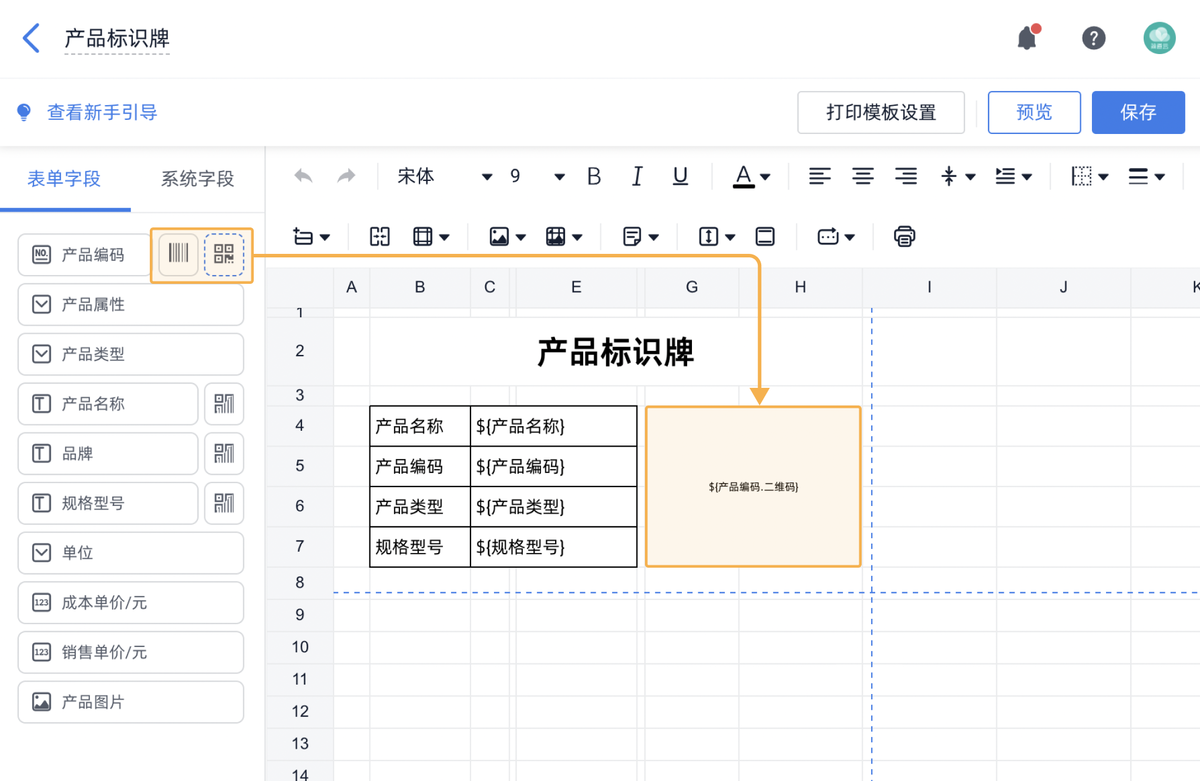This screenshot has height=781, width=1200.
Task: Click the barcode icon beside 产品名称 field
Action: [224, 403]
